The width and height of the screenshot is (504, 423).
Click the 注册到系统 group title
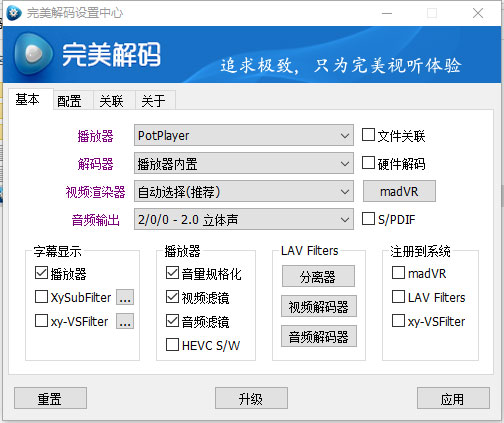[420, 251]
